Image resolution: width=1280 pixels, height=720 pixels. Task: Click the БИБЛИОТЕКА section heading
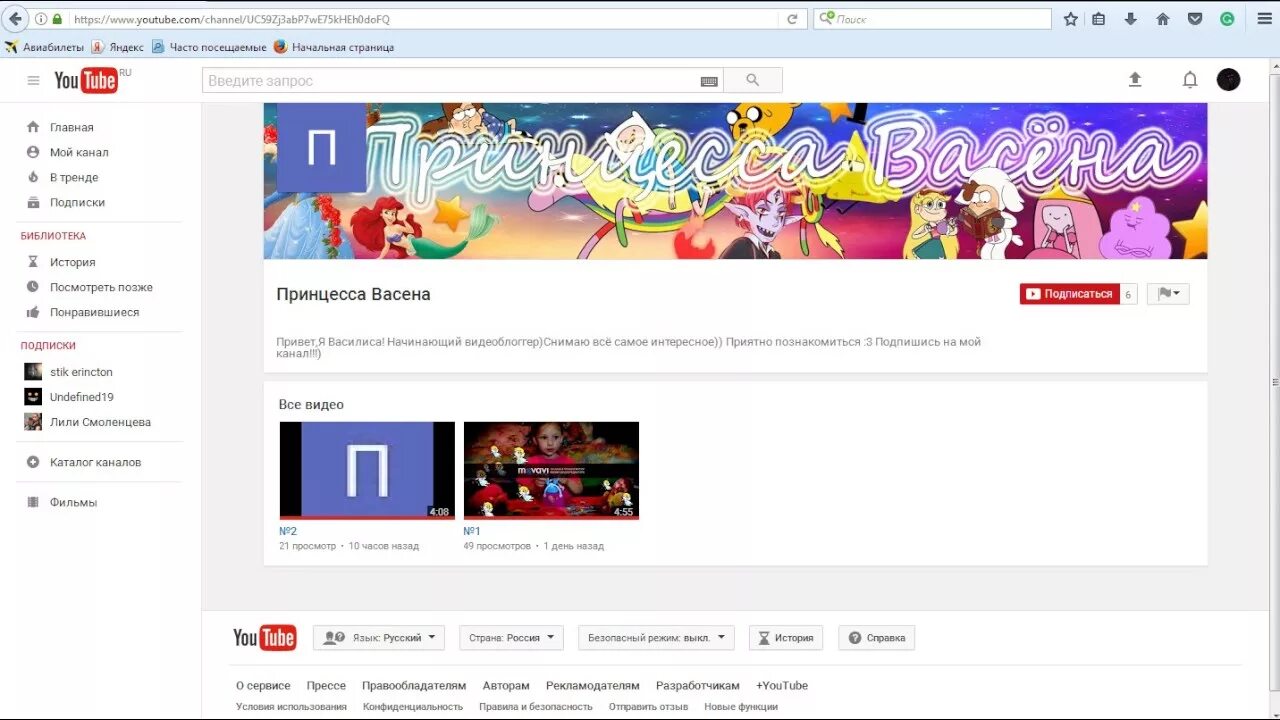tap(53, 236)
